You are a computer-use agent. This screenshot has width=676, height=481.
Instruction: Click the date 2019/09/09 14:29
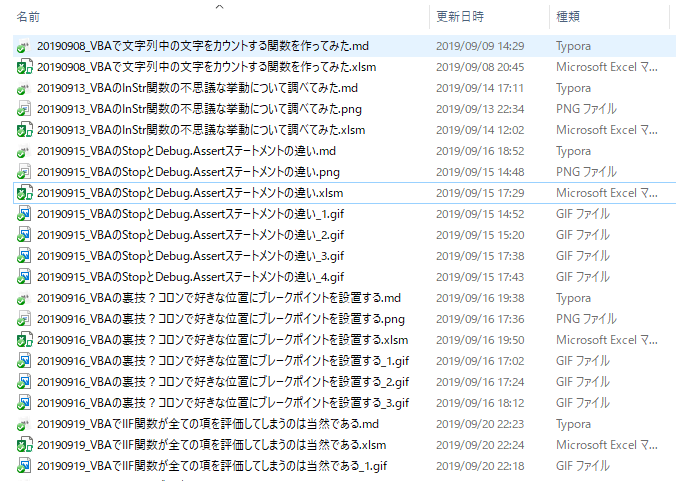(x=480, y=46)
